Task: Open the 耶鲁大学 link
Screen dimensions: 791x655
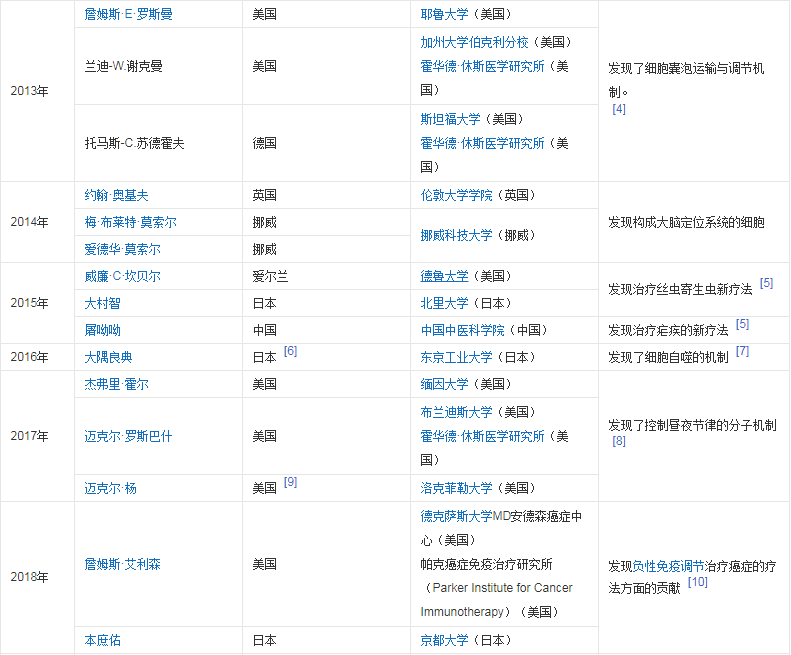Action: coord(444,14)
